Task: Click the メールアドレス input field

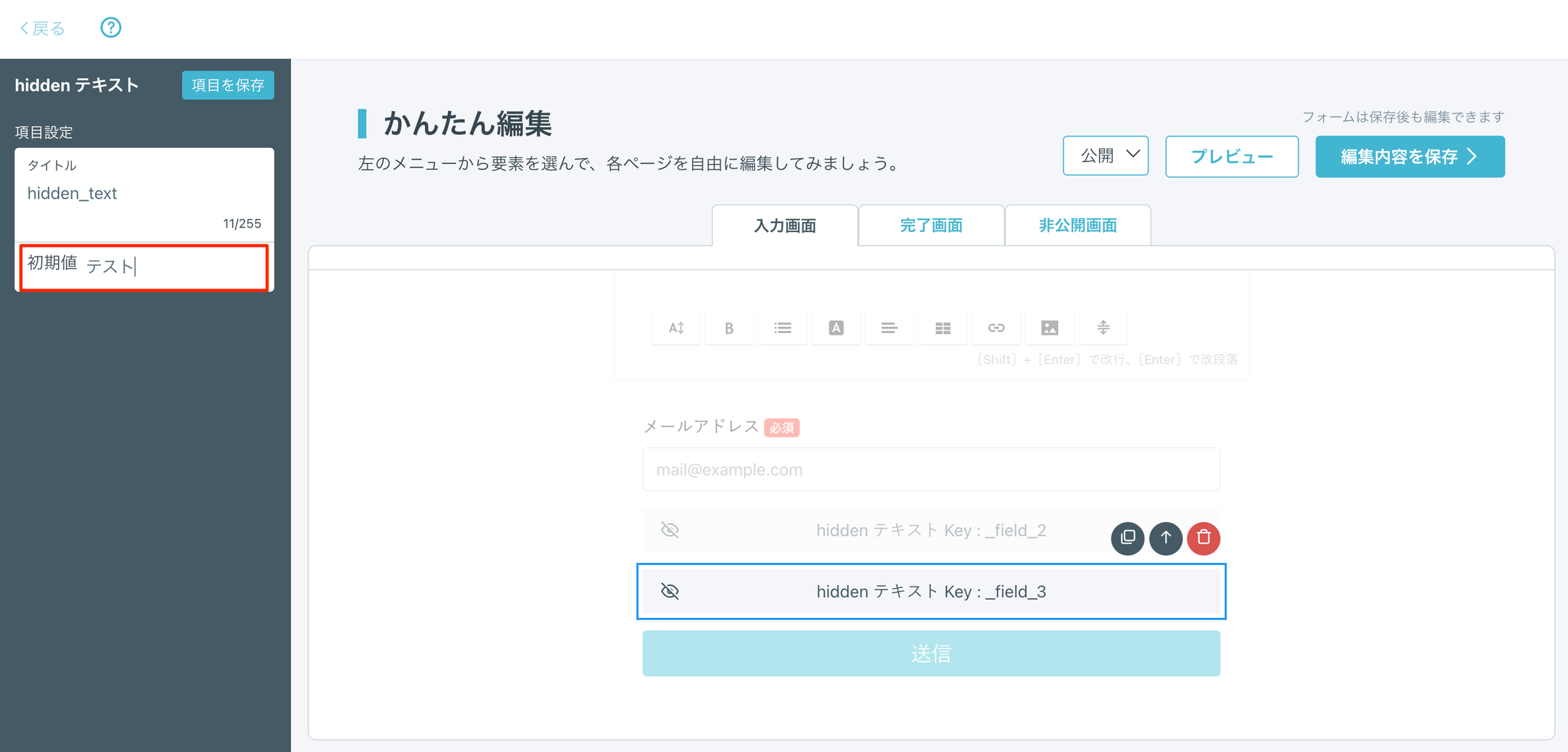Action: click(x=931, y=469)
